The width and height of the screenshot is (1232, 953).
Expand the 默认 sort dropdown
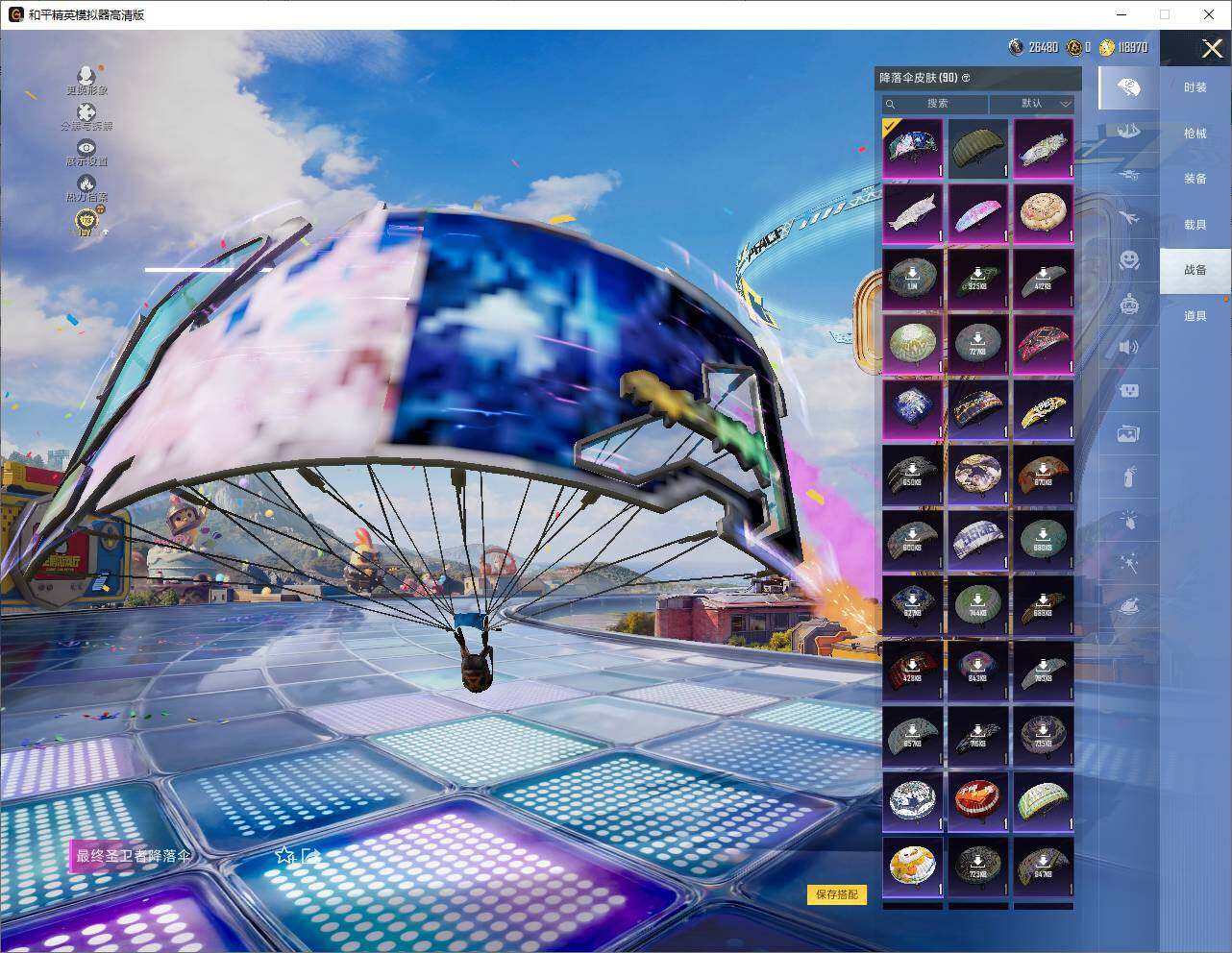1032,104
